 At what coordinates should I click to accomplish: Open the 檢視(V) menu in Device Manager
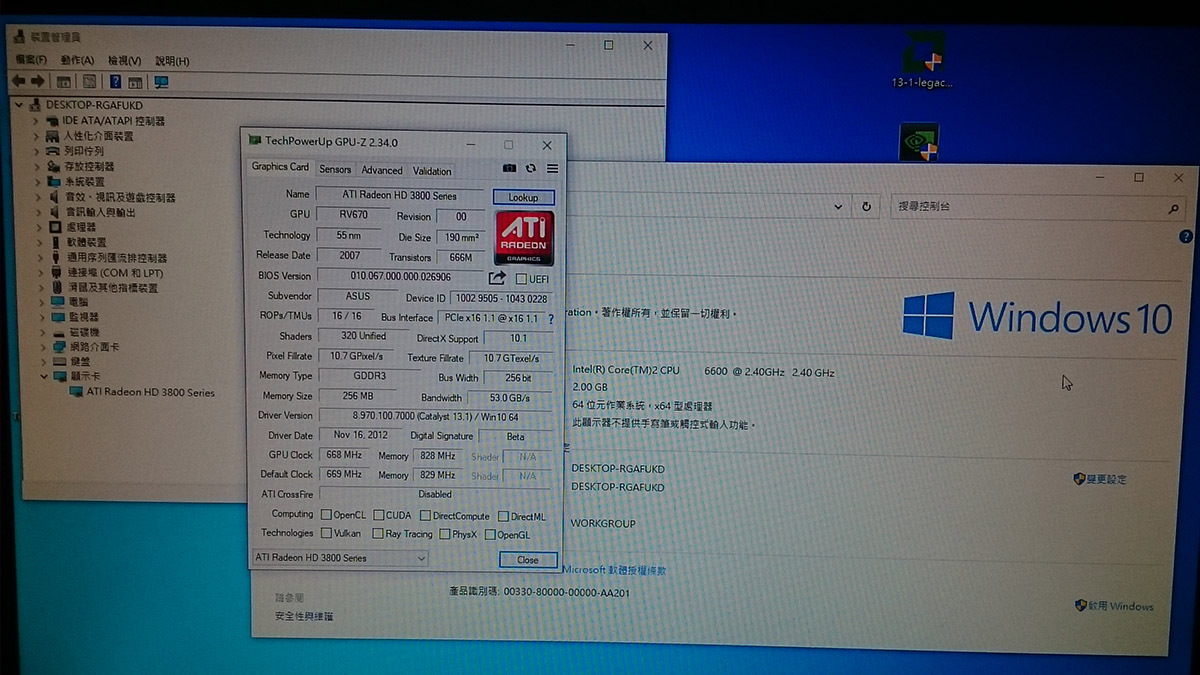[125, 61]
